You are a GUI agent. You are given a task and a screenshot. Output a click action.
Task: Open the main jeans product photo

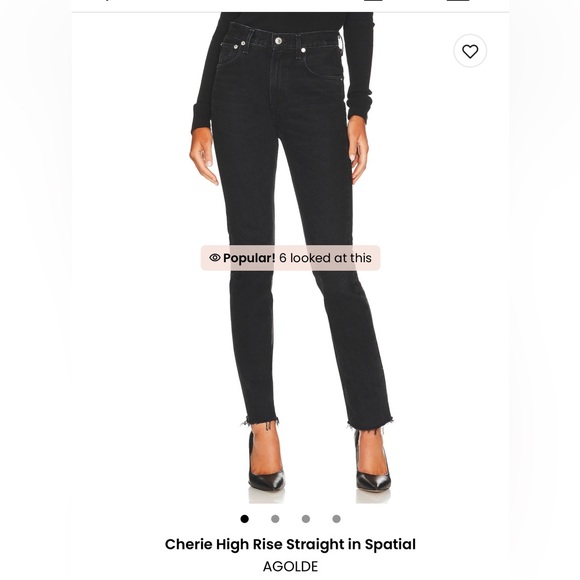tap(290, 258)
